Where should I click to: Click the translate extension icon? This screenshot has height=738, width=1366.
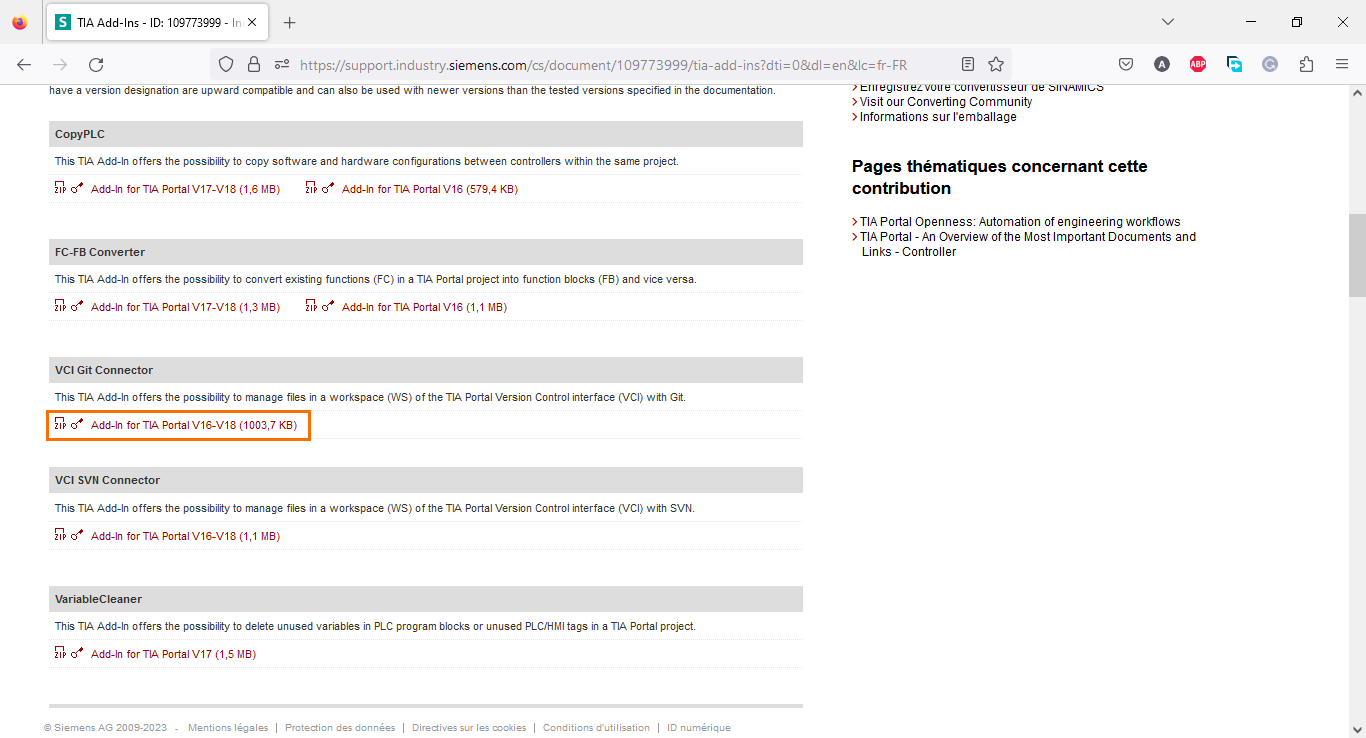[x=1234, y=63]
